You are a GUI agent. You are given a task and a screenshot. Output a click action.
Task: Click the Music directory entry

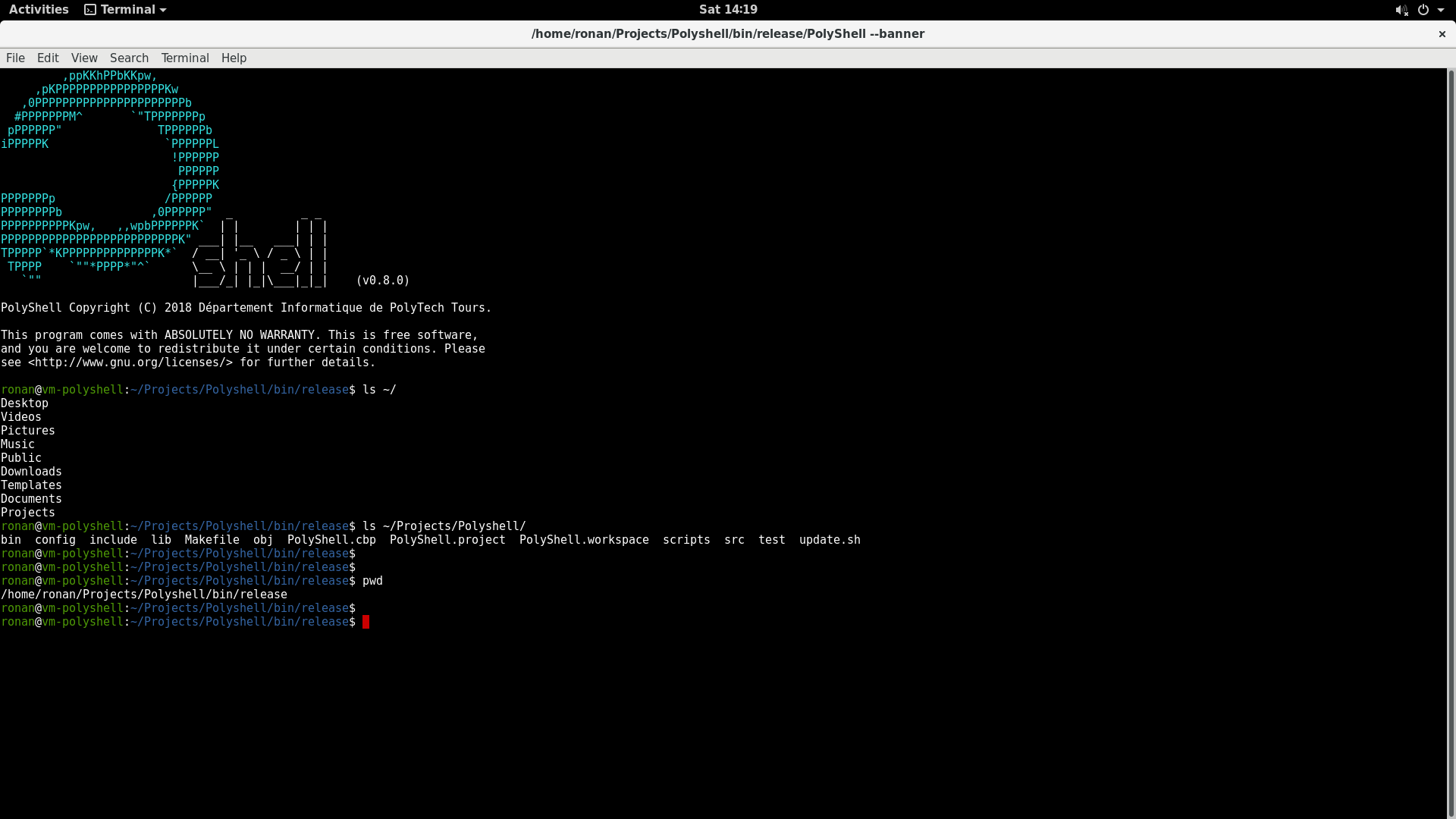coord(17,444)
